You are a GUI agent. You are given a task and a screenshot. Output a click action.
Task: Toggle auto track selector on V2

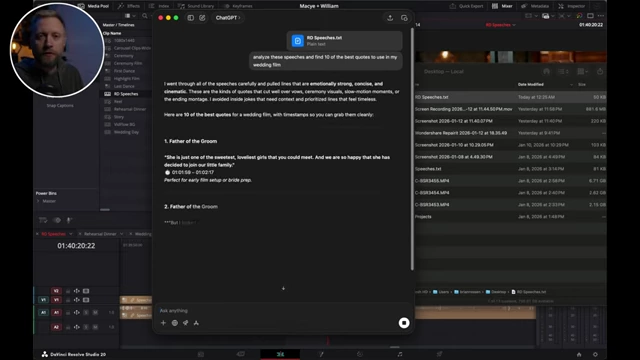tap(77, 291)
